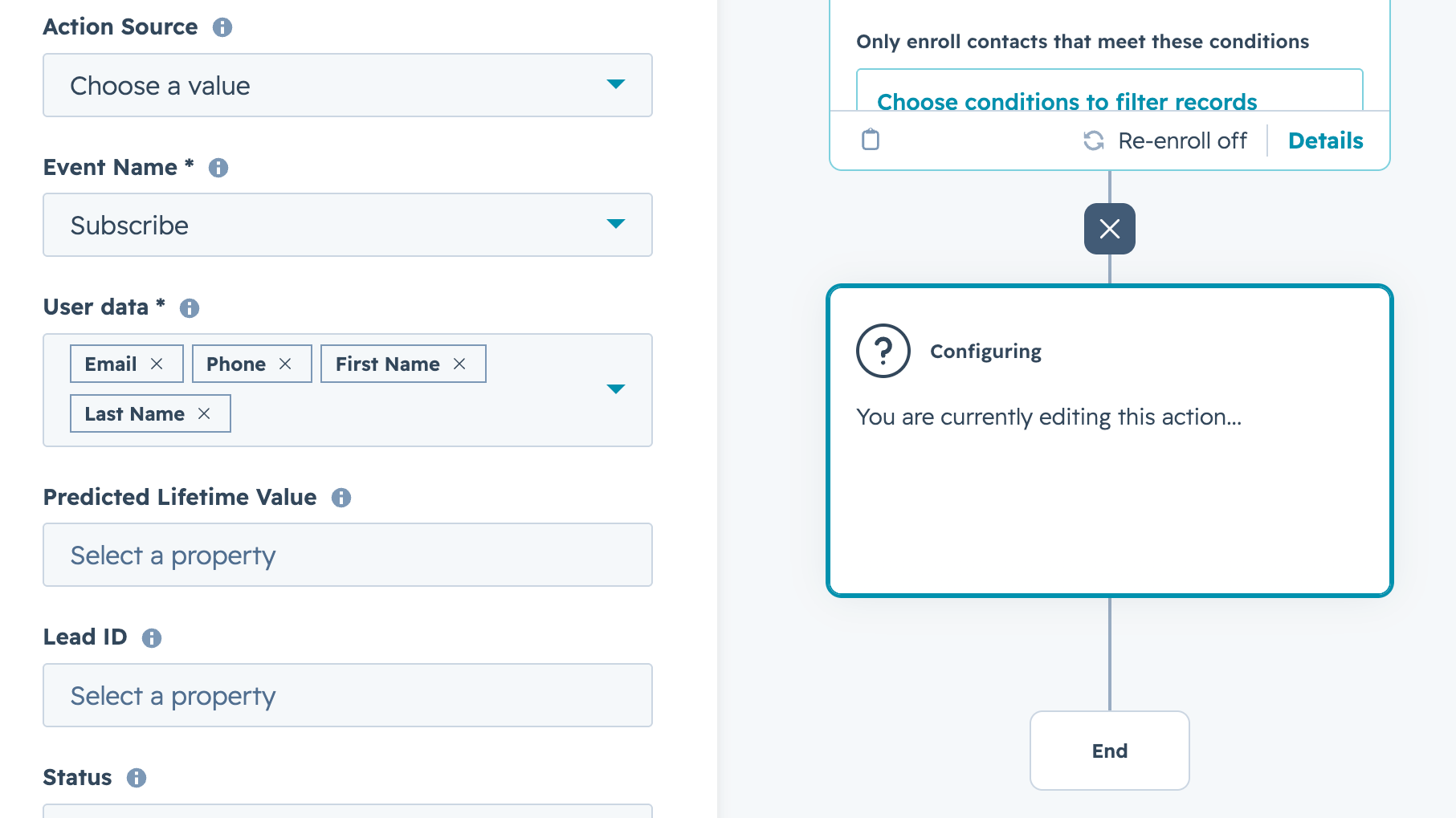The width and height of the screenshot is (1456, 818).
Task: Click the Last Name tag label
Action: tap(135, 413)
